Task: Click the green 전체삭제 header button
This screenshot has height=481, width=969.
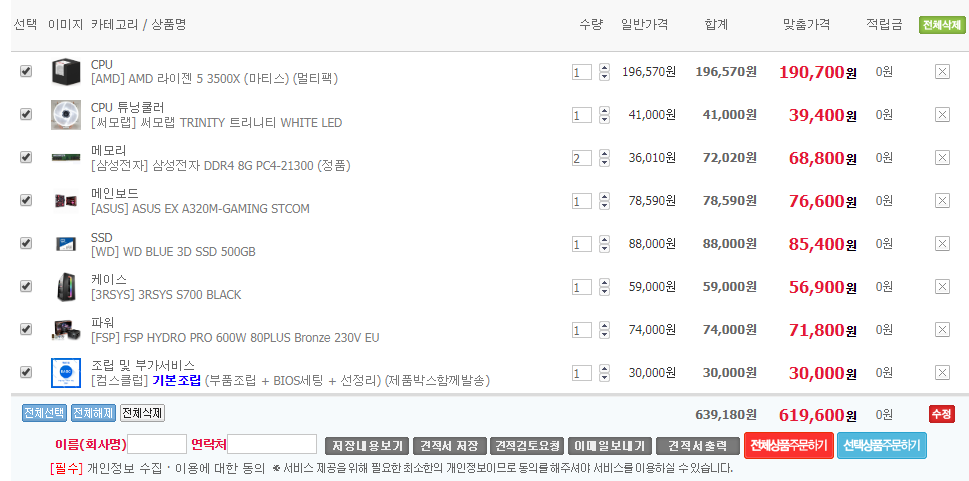Action: 941,25
